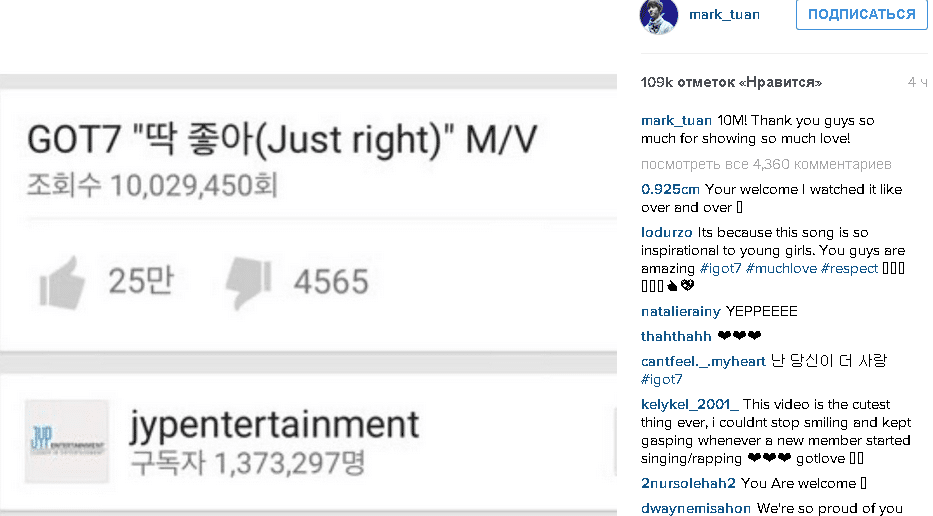The image size is (933, 516).
Task: Open cantfeel._.myheart's profile
Action: click(703, 361)
